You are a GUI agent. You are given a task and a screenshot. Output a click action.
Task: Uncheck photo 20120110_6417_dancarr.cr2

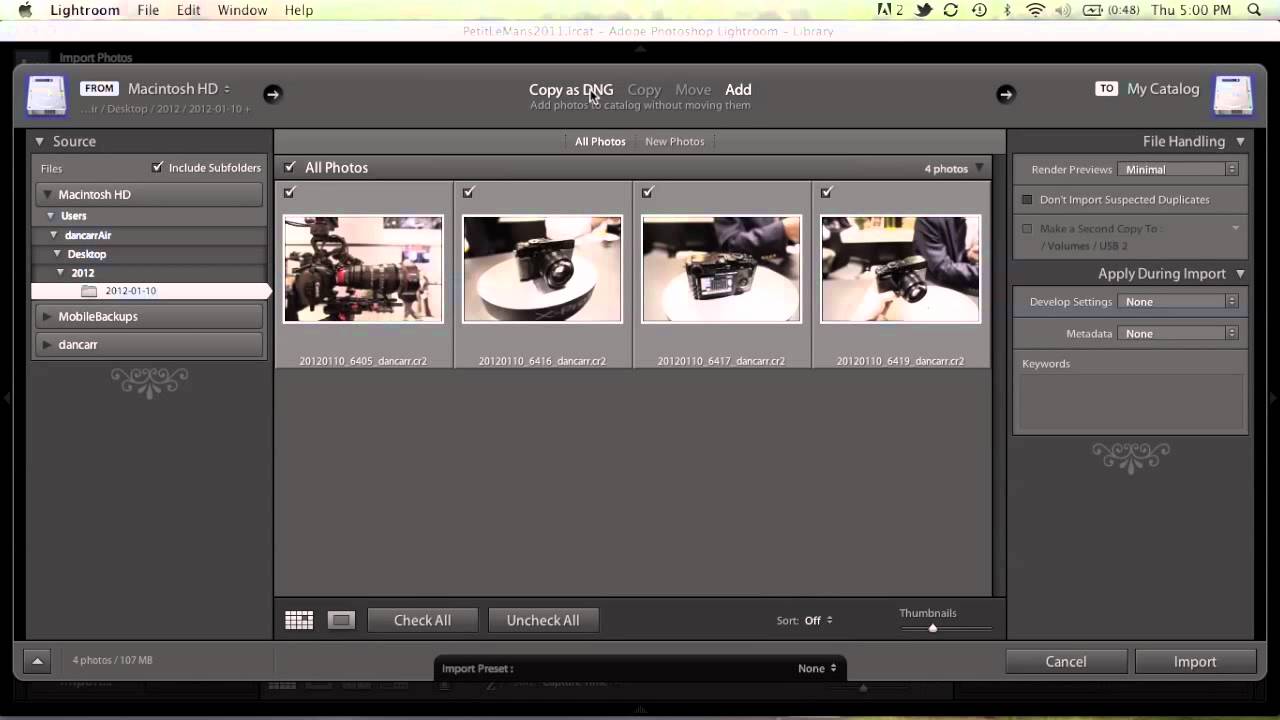click(x=647, y=192)
